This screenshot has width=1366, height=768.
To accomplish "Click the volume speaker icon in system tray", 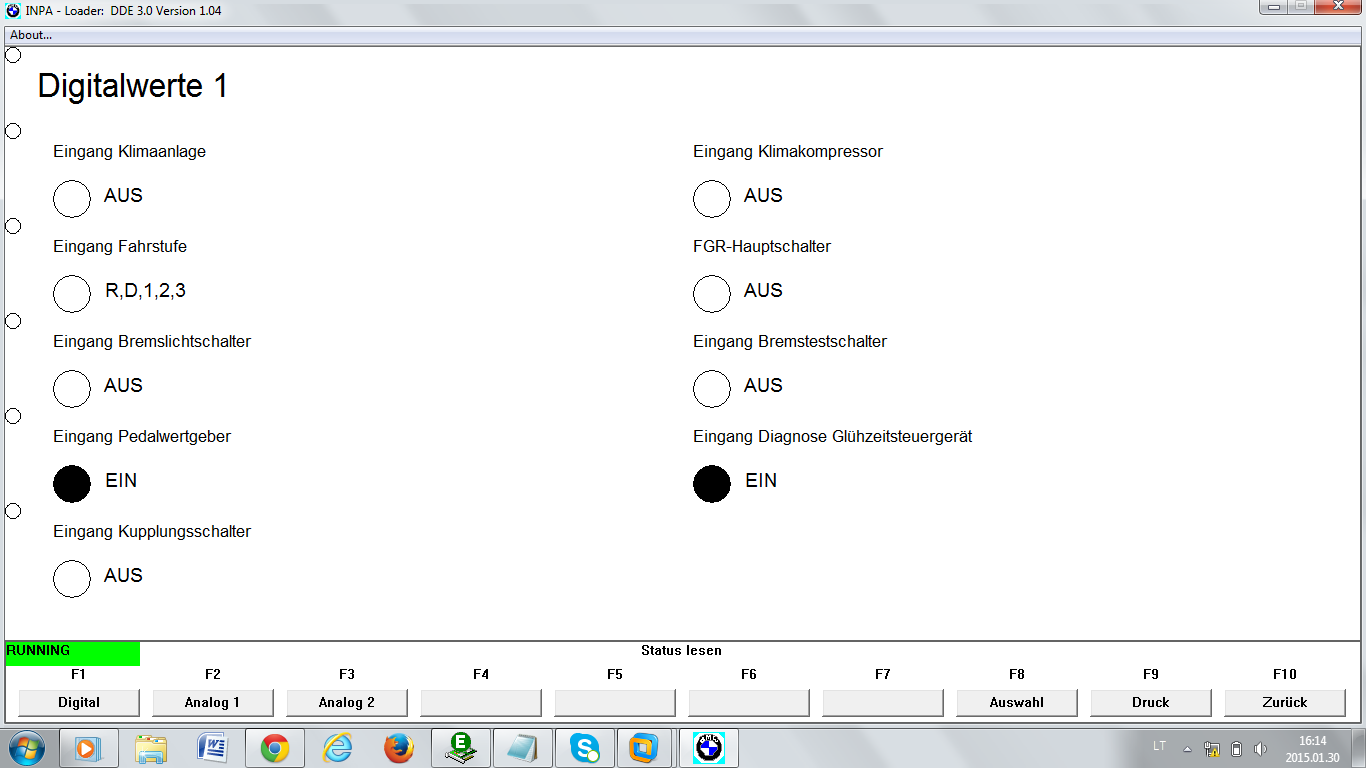I will click(x=1260, y=749).
